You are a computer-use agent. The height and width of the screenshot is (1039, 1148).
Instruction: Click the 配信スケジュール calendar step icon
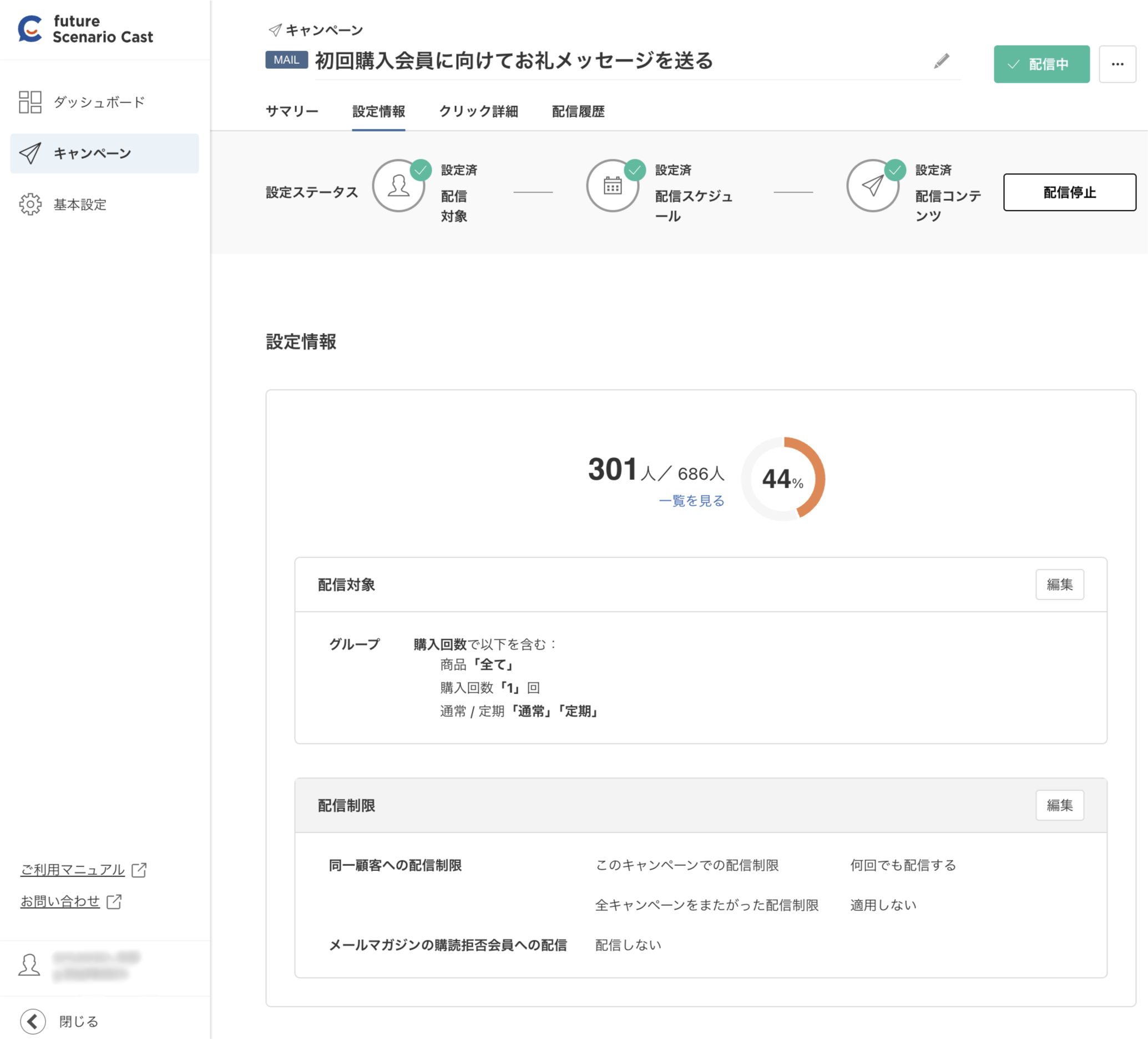pyautogui.click(x=613, y=186)
